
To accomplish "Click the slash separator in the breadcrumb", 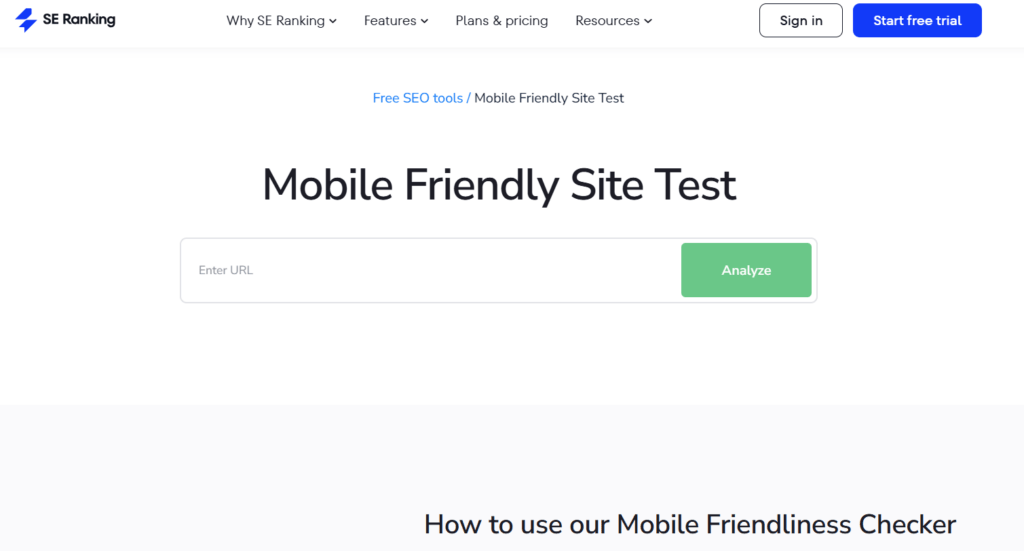I will click(468, 98).
